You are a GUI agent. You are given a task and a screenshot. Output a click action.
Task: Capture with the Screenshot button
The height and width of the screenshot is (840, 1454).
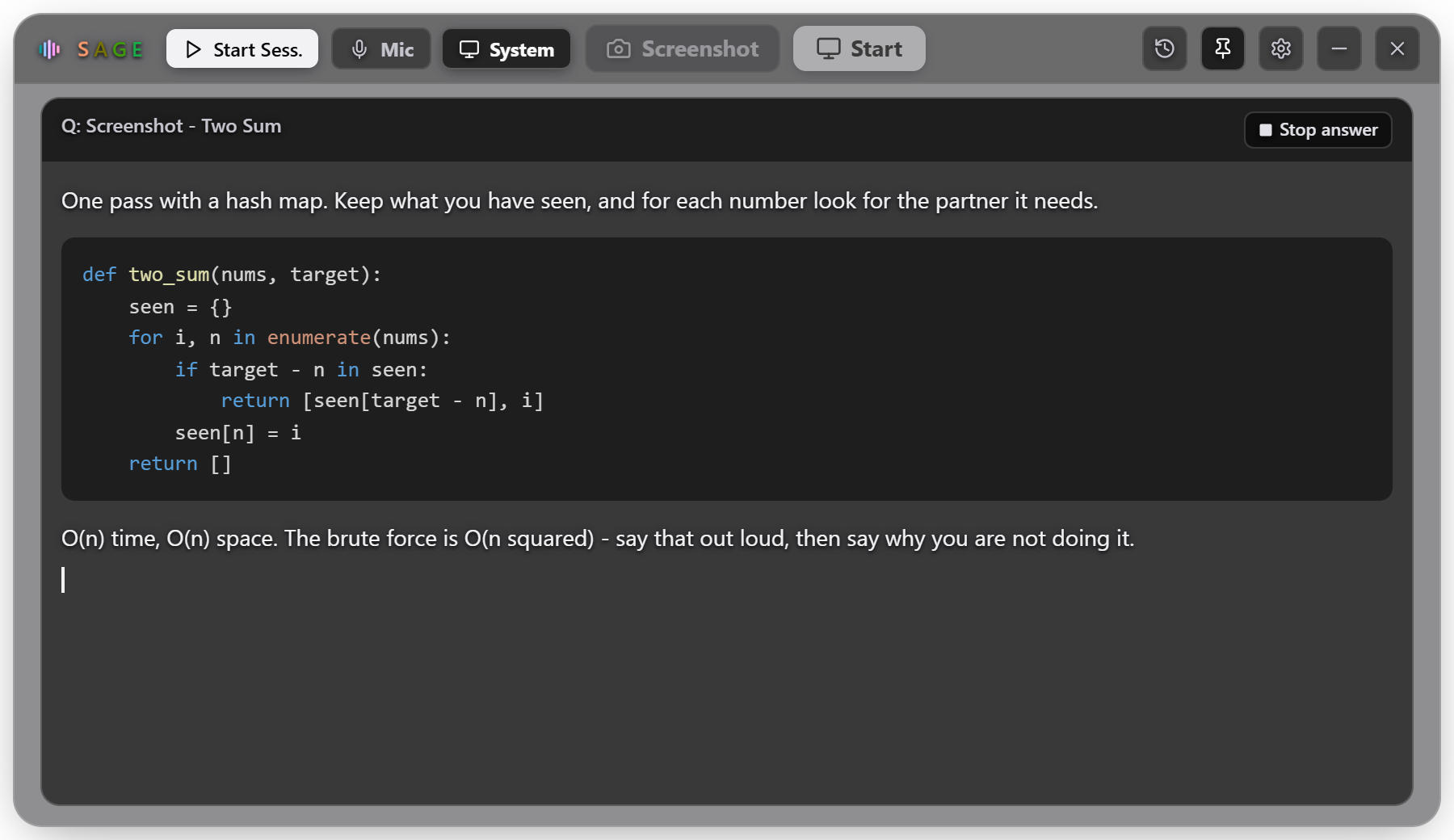pos(683,48)
